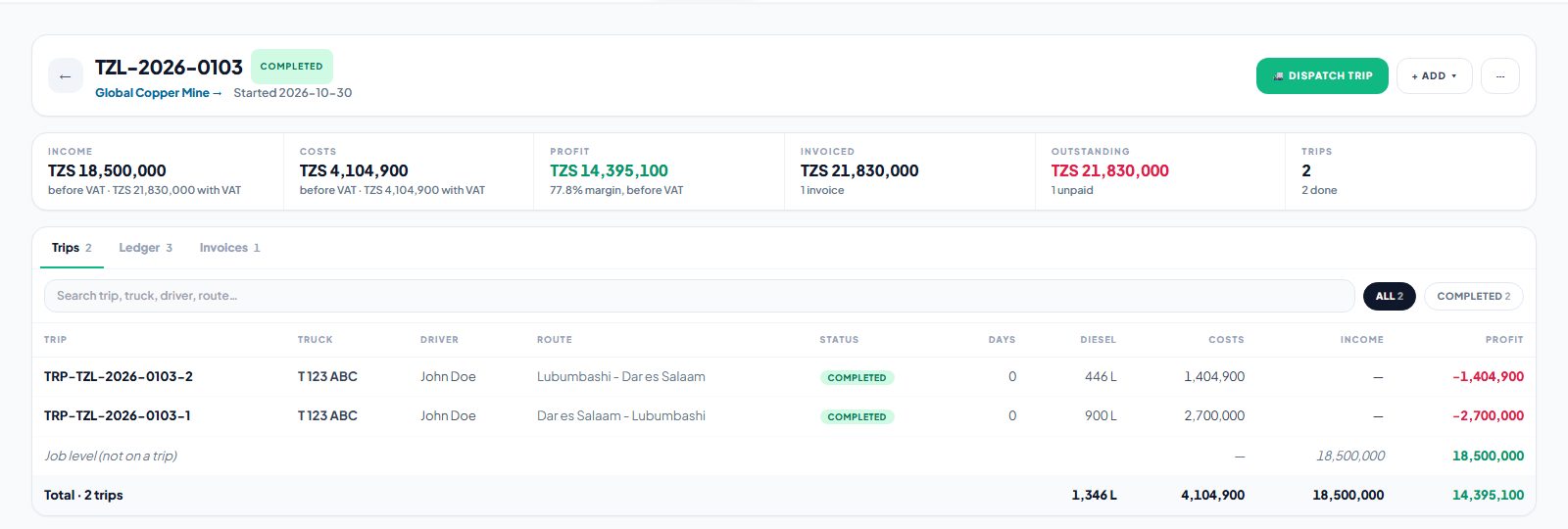Click the Completed badge next to job title

tap(291, 67)
